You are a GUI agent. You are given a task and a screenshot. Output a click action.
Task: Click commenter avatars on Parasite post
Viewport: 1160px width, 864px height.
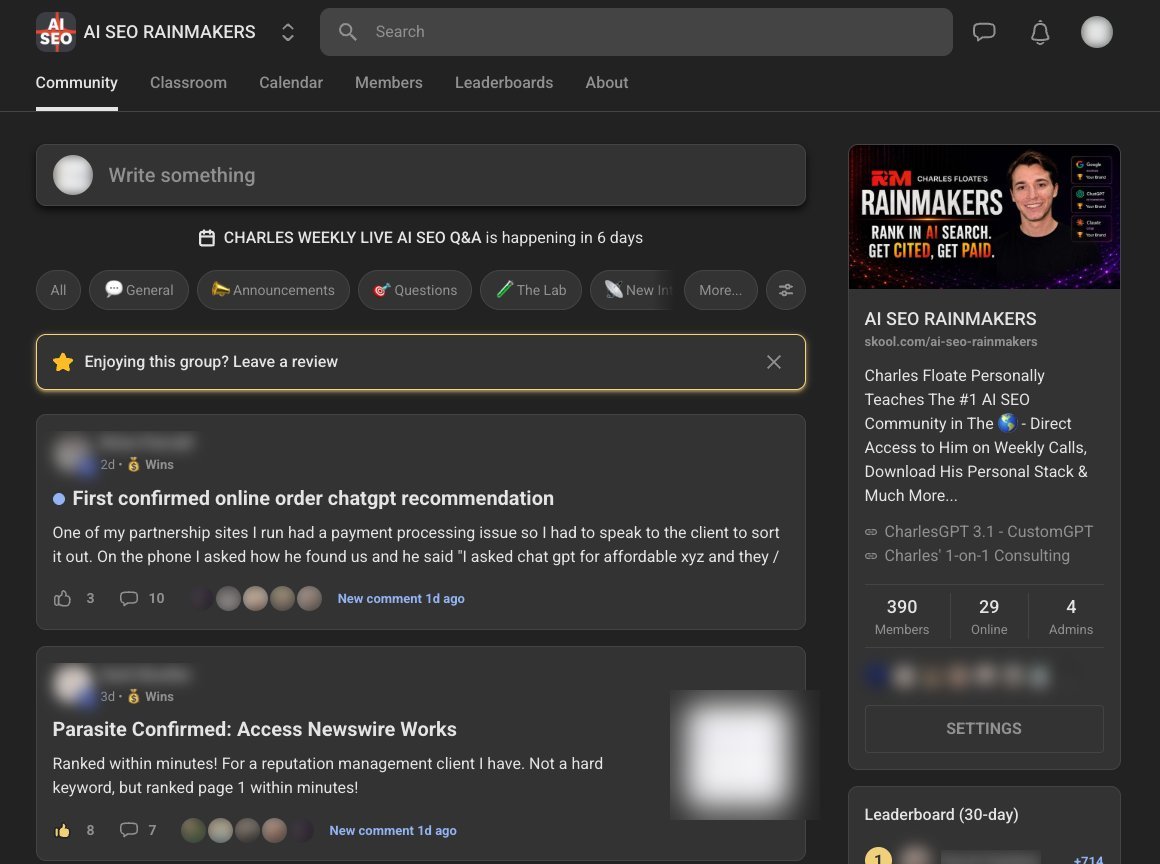247,831
